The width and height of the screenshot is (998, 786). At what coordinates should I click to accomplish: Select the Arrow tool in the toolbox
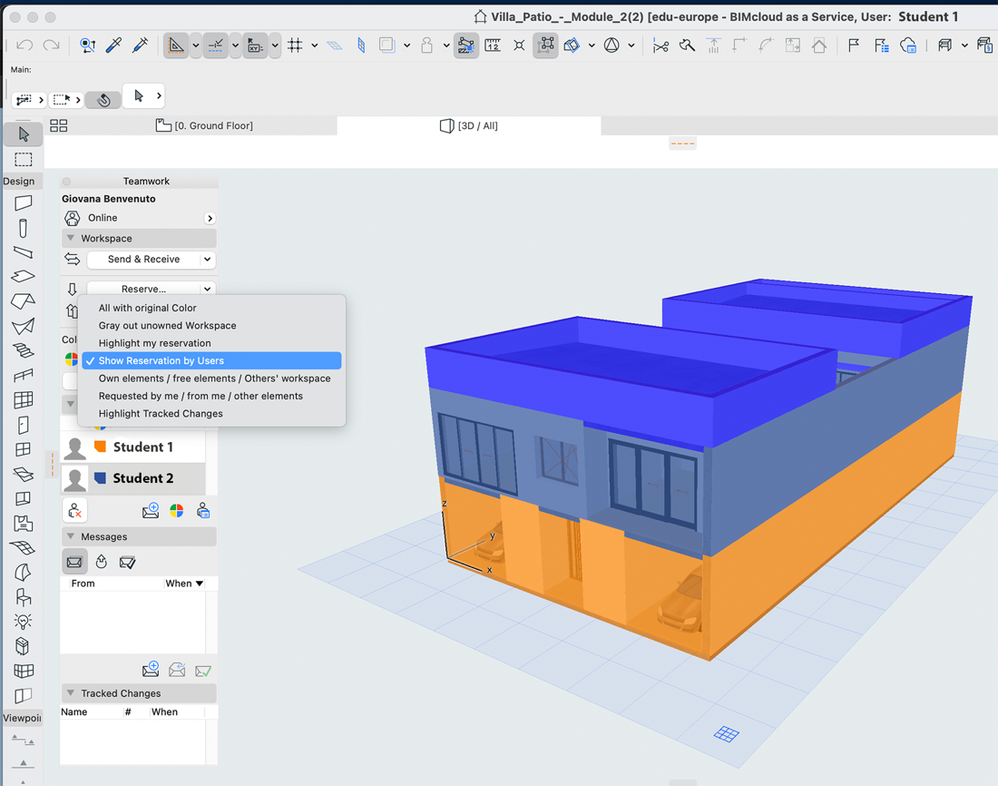[23, 134]
